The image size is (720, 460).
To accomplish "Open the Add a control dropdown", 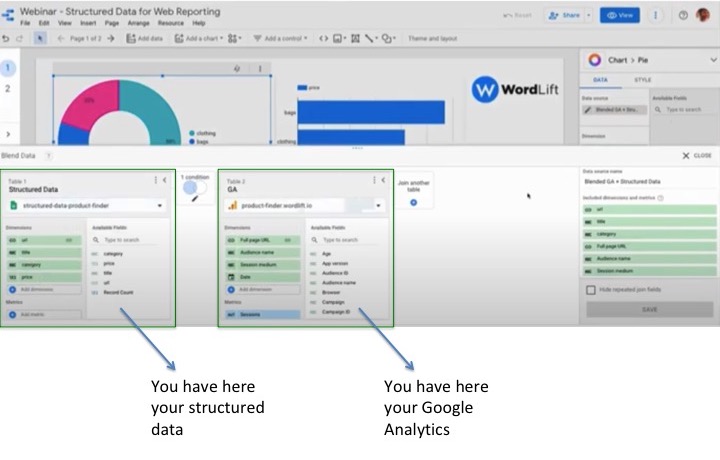I will point(280,39).
